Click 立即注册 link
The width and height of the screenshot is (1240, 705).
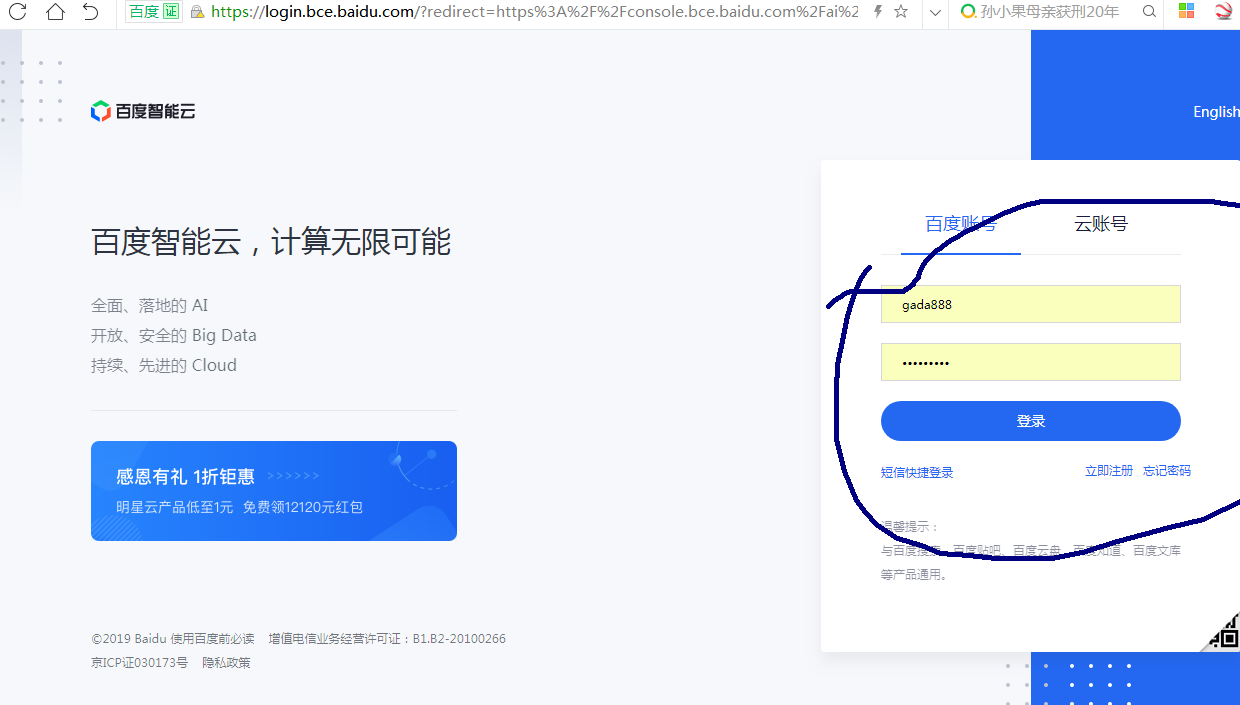(x=1109, y=471)
